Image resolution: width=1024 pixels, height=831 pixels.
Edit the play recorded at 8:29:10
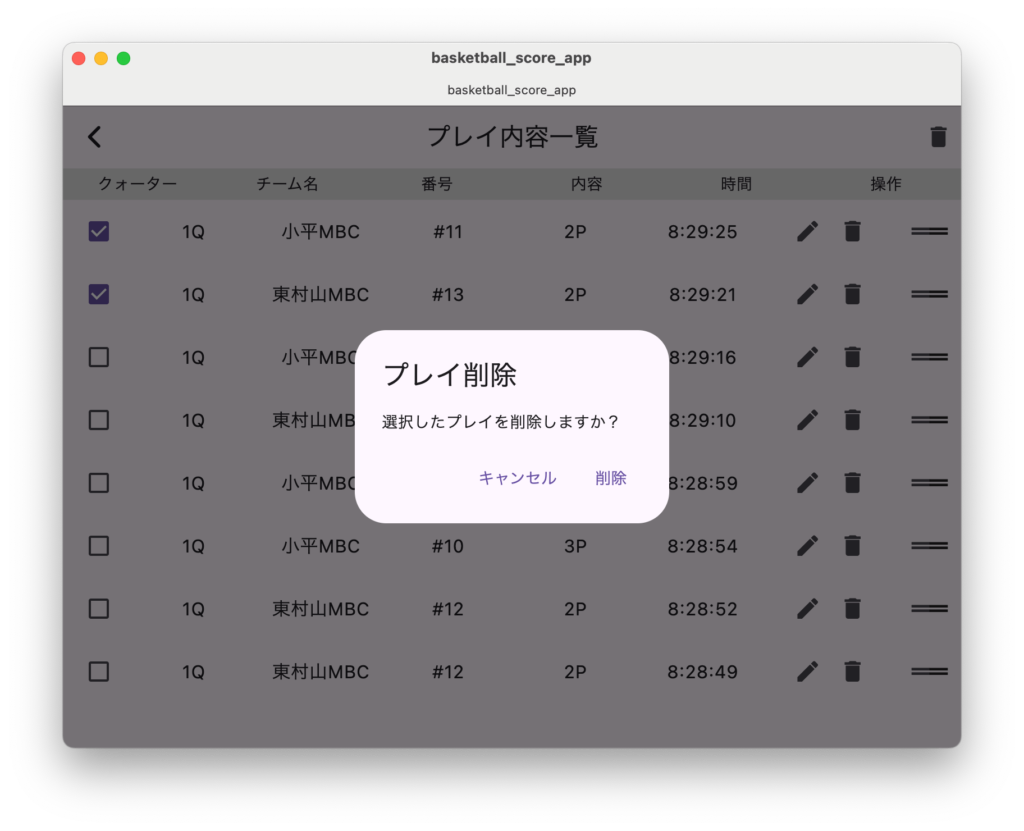click(x=807, y=419)
